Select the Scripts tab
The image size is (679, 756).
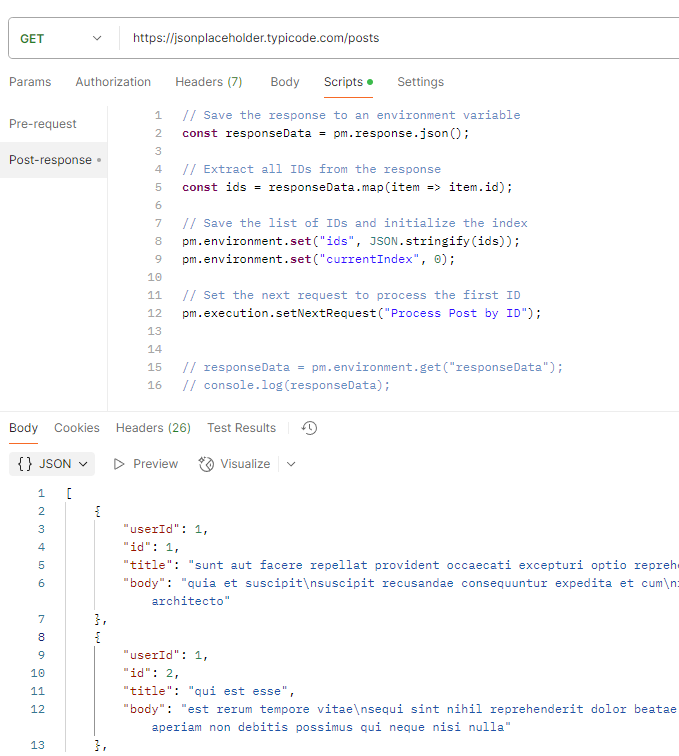click(348, 82)
